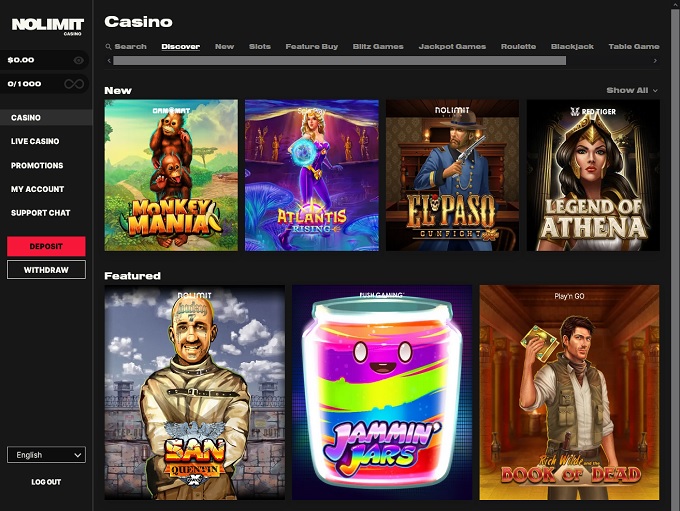680x511 pixels.
Task: Open the Feature Buy tab
Action: tap(311, 46)
